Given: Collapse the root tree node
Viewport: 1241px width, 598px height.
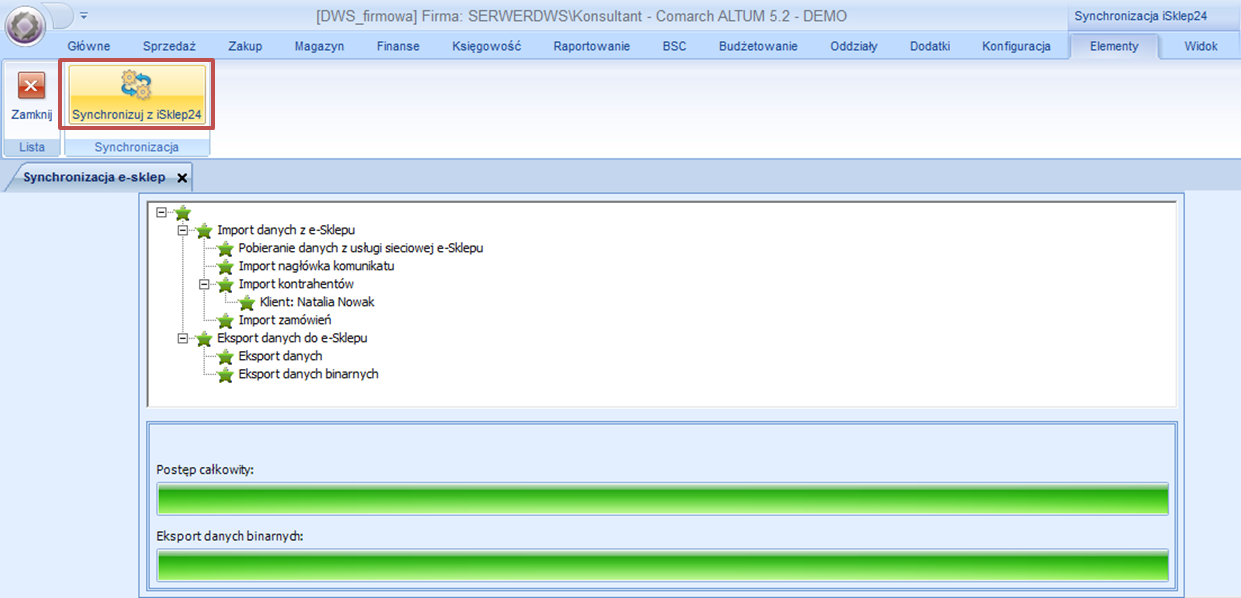Looking at the screenshot, I should (162, 212).
